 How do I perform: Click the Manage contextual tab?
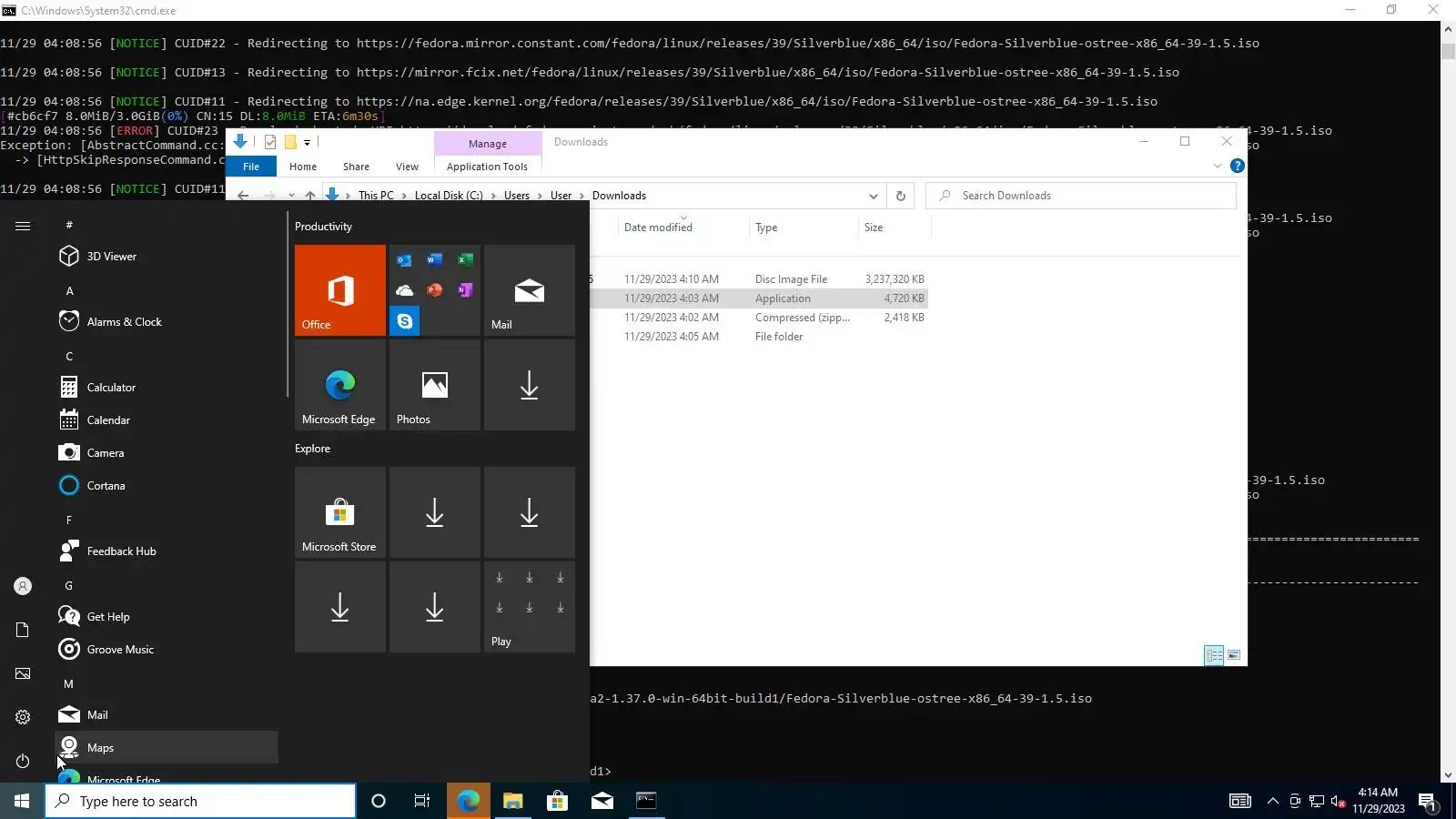[x=488, y=144]
